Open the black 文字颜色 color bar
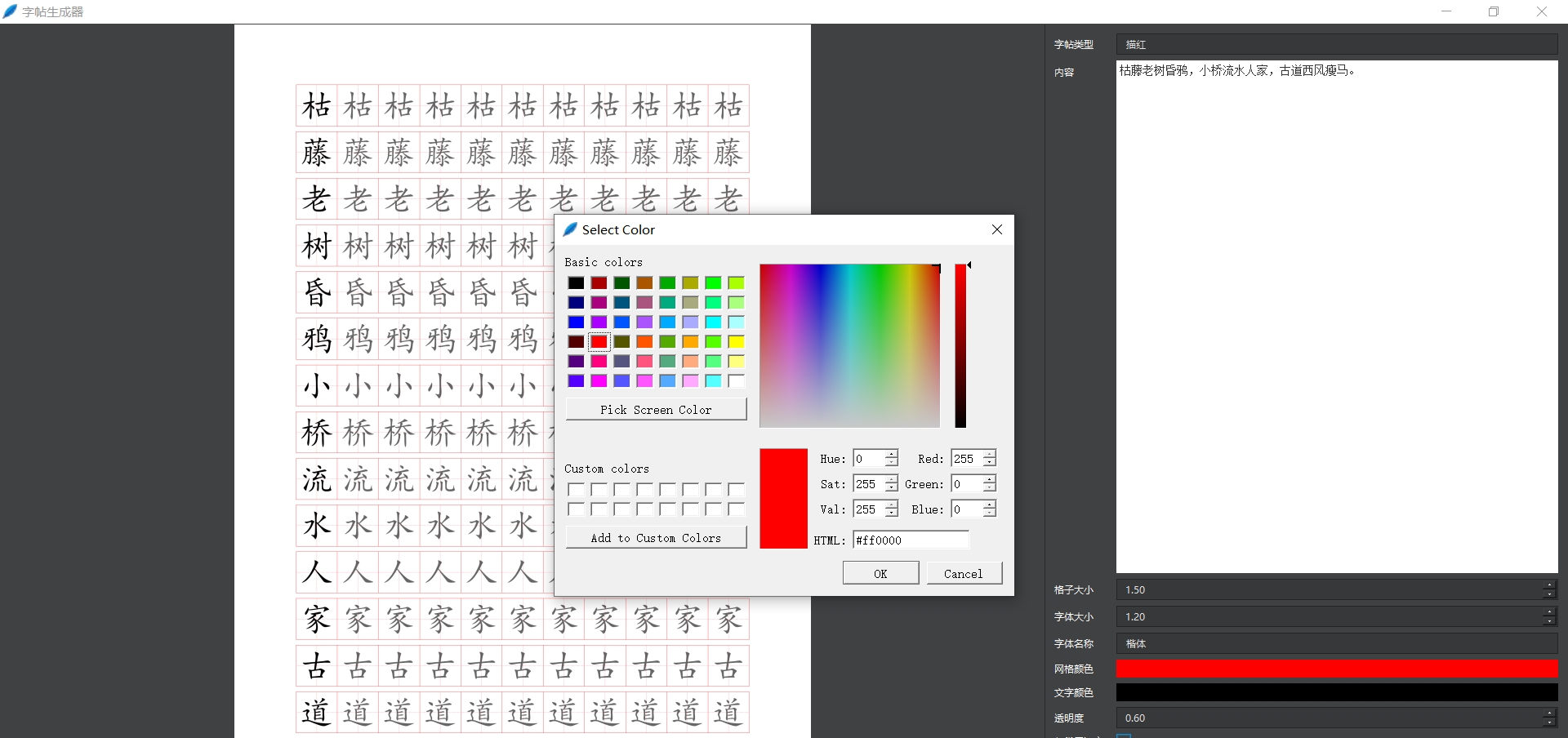 1336,692
